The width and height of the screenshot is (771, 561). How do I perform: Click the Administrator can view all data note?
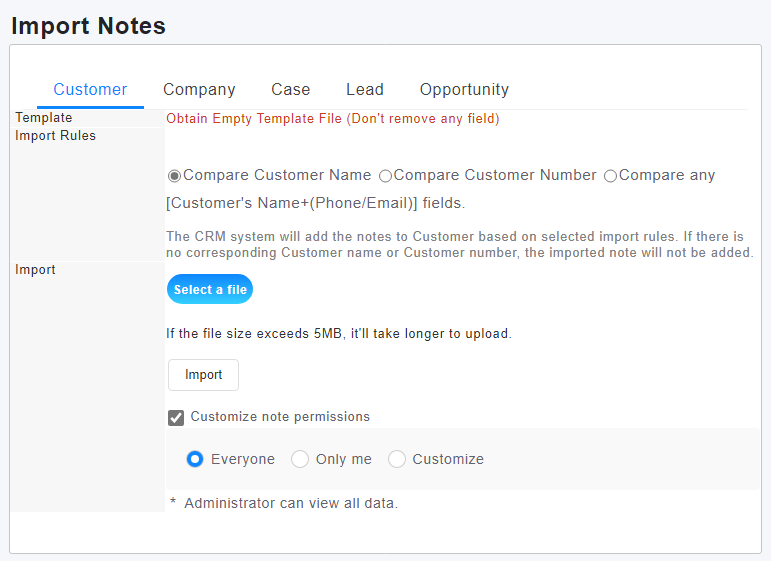coord(290,503)
